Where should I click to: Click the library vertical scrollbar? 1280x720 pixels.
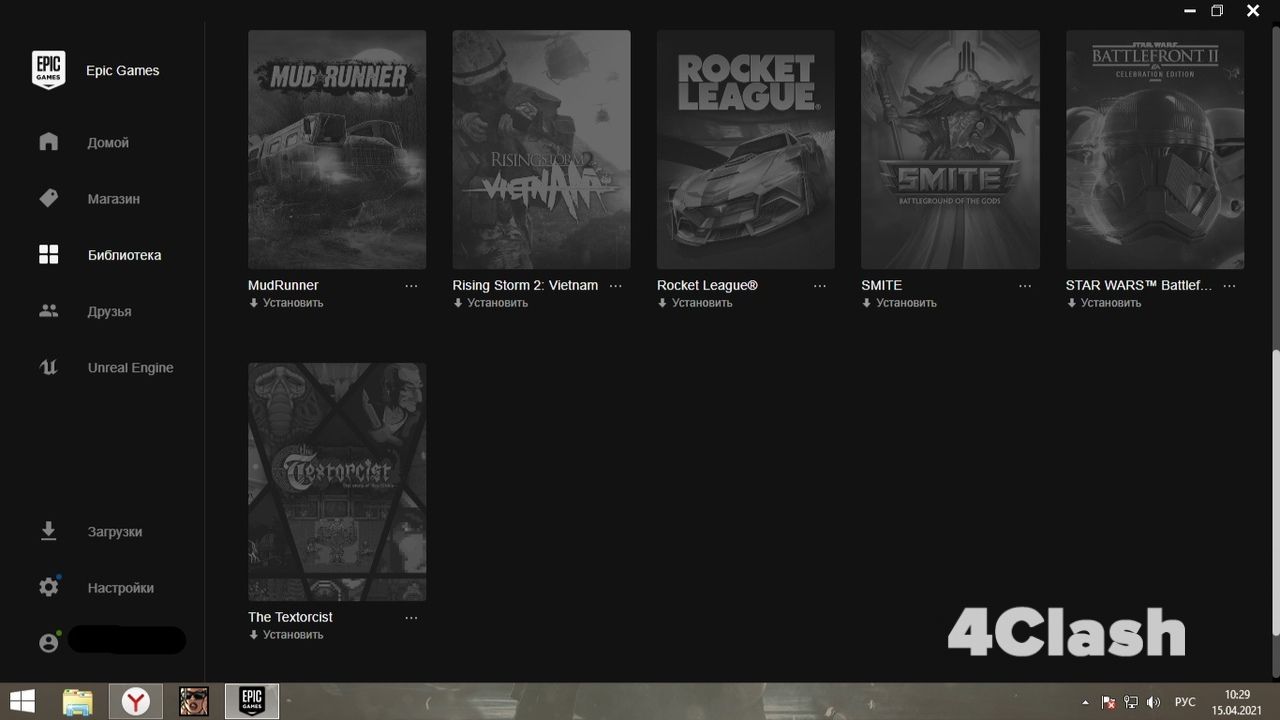click(1275, 492)
